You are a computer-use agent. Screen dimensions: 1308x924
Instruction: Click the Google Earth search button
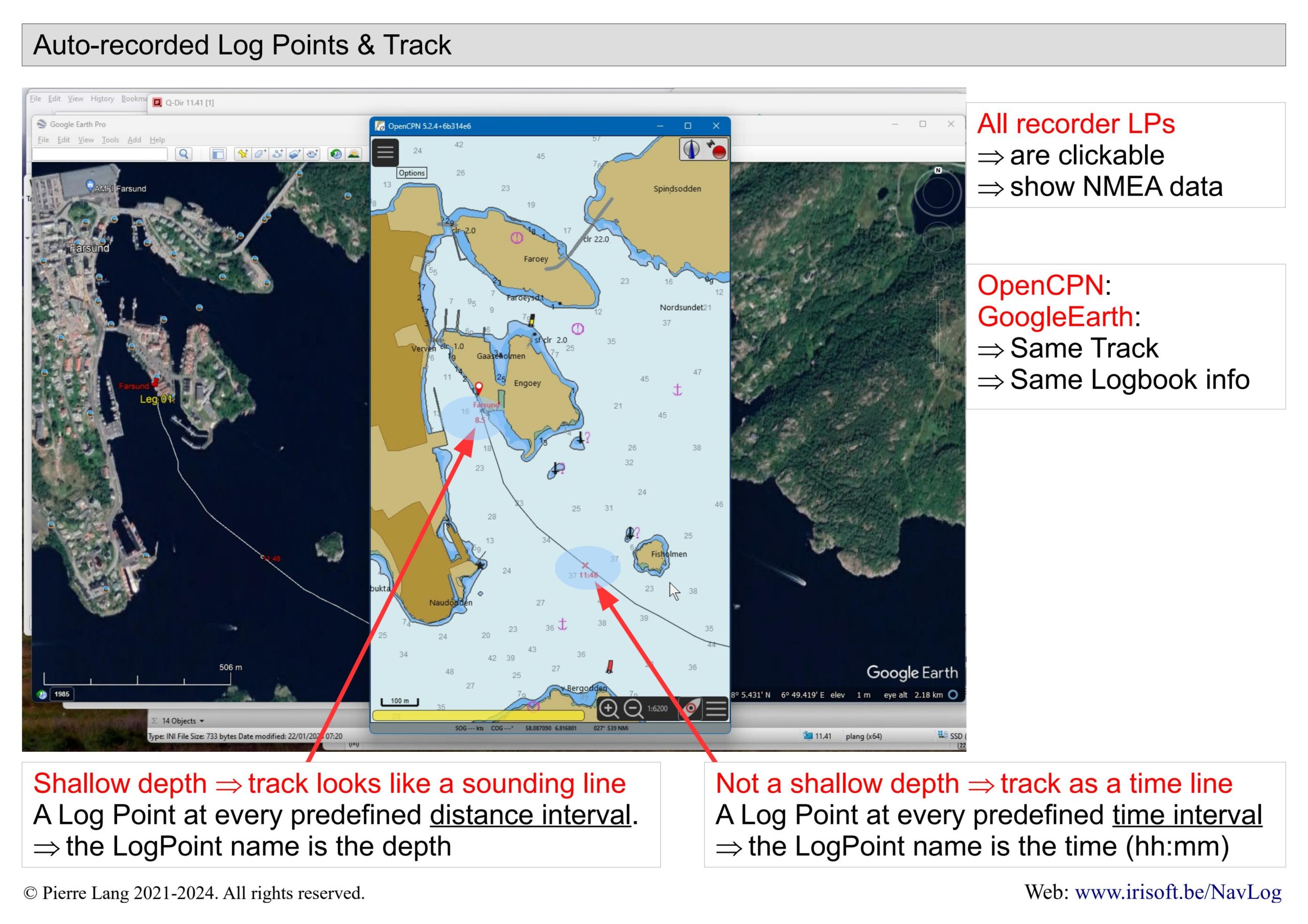183,154
